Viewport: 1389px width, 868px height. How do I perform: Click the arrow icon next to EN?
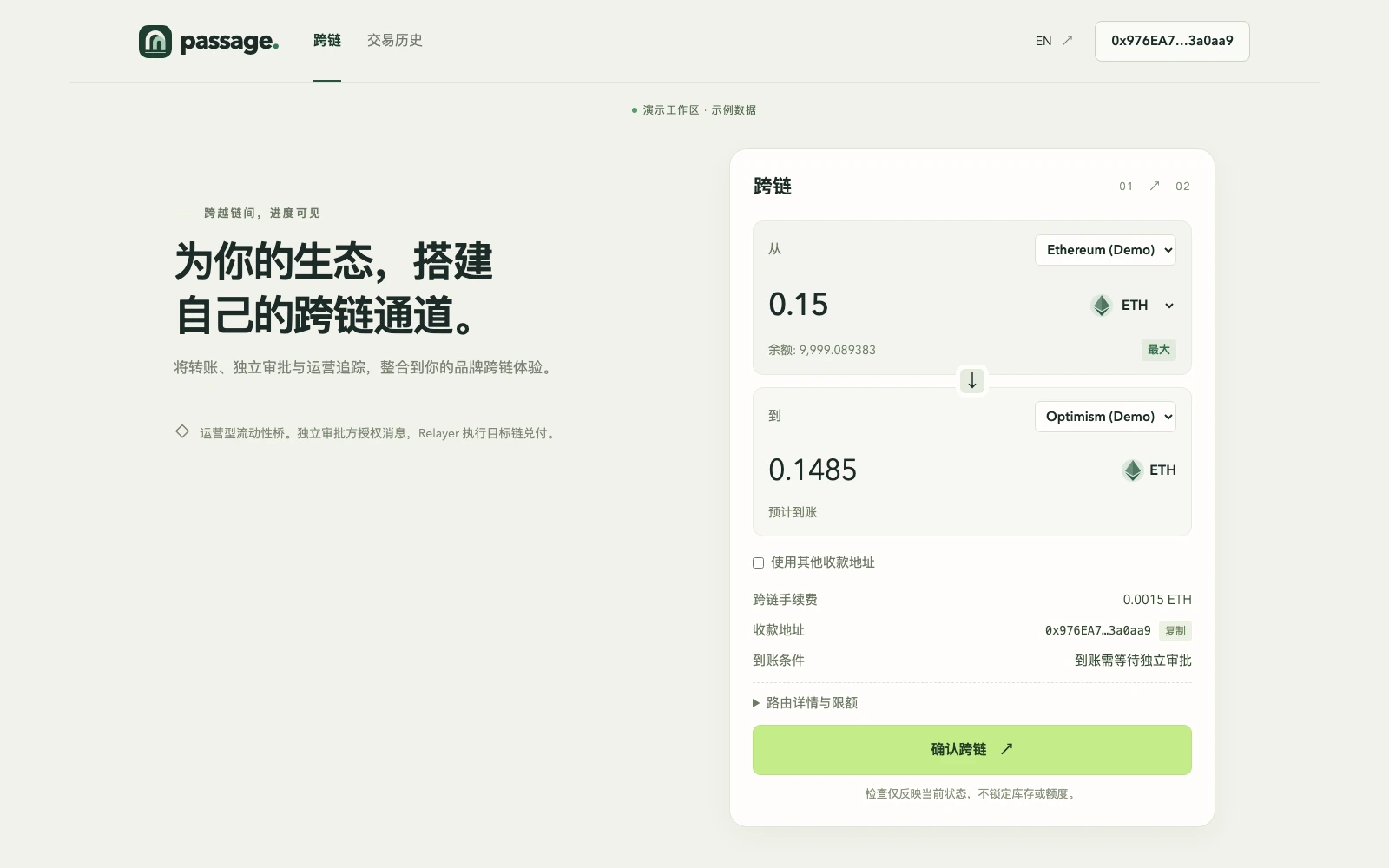(1067, 41)
